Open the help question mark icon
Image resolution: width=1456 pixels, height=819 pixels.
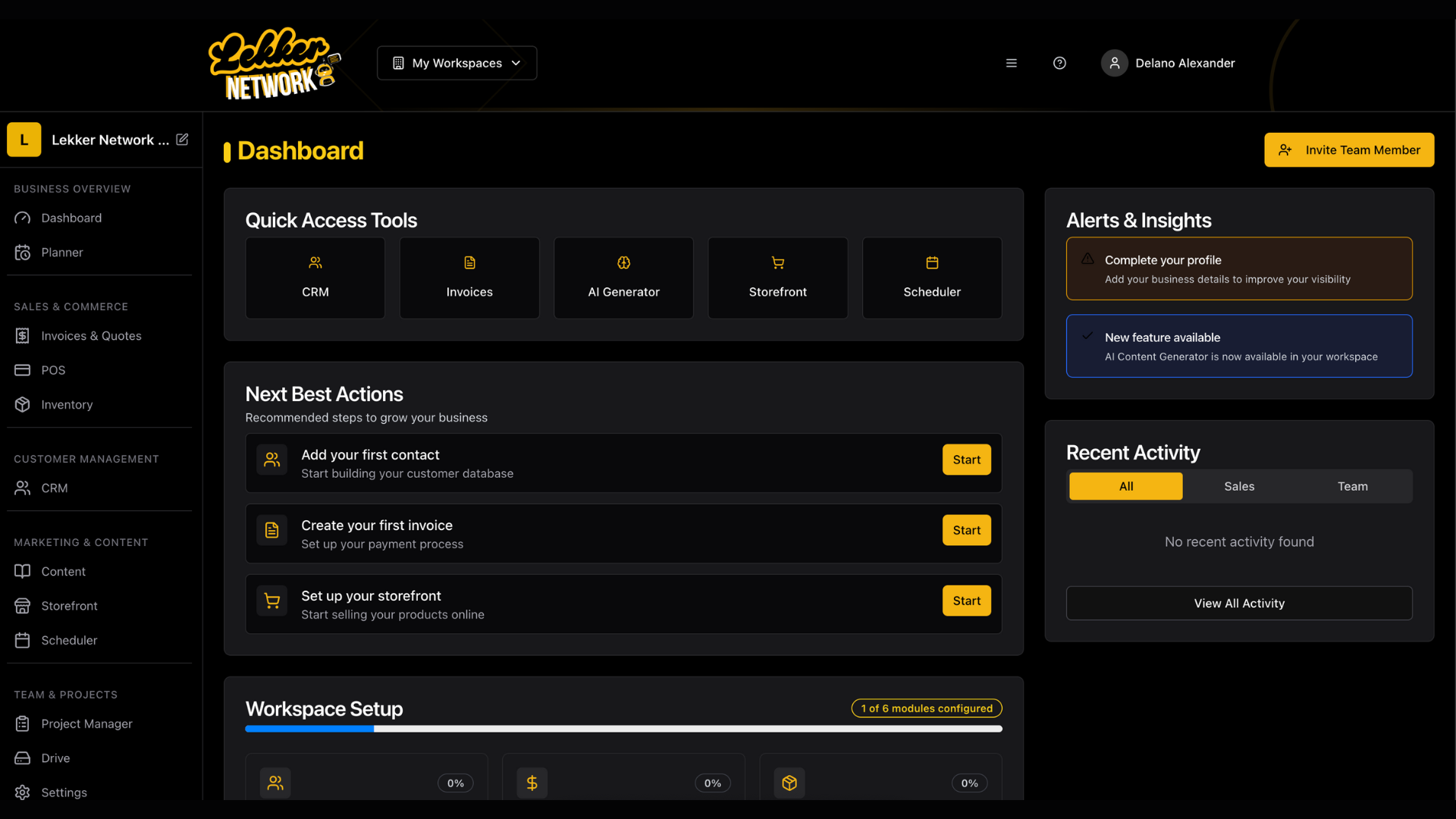(1059, 63)
